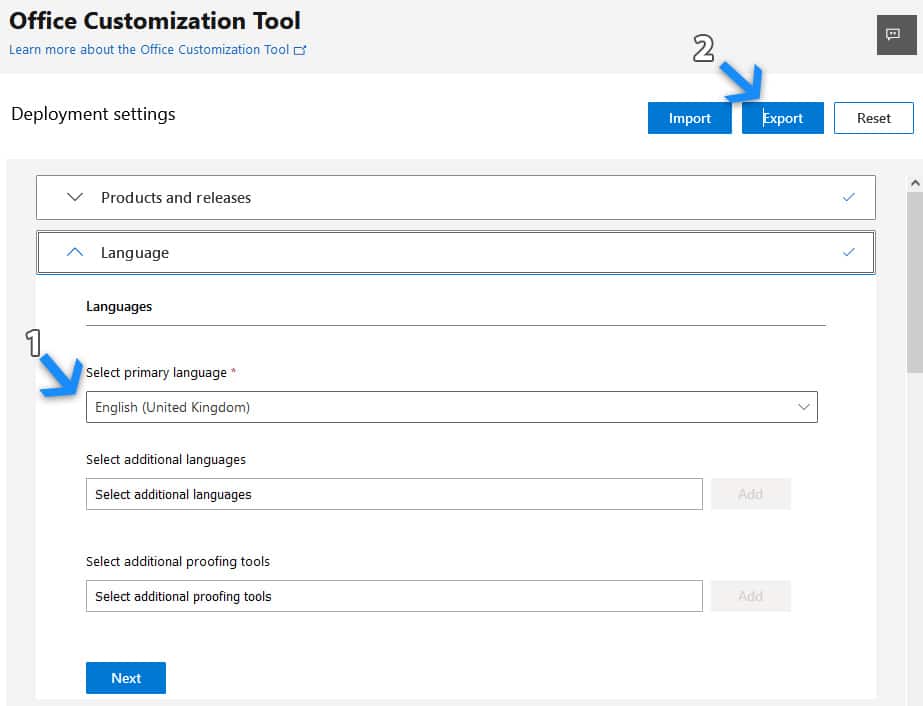Click the chevron icon on Products and releases

click(73, 197)
